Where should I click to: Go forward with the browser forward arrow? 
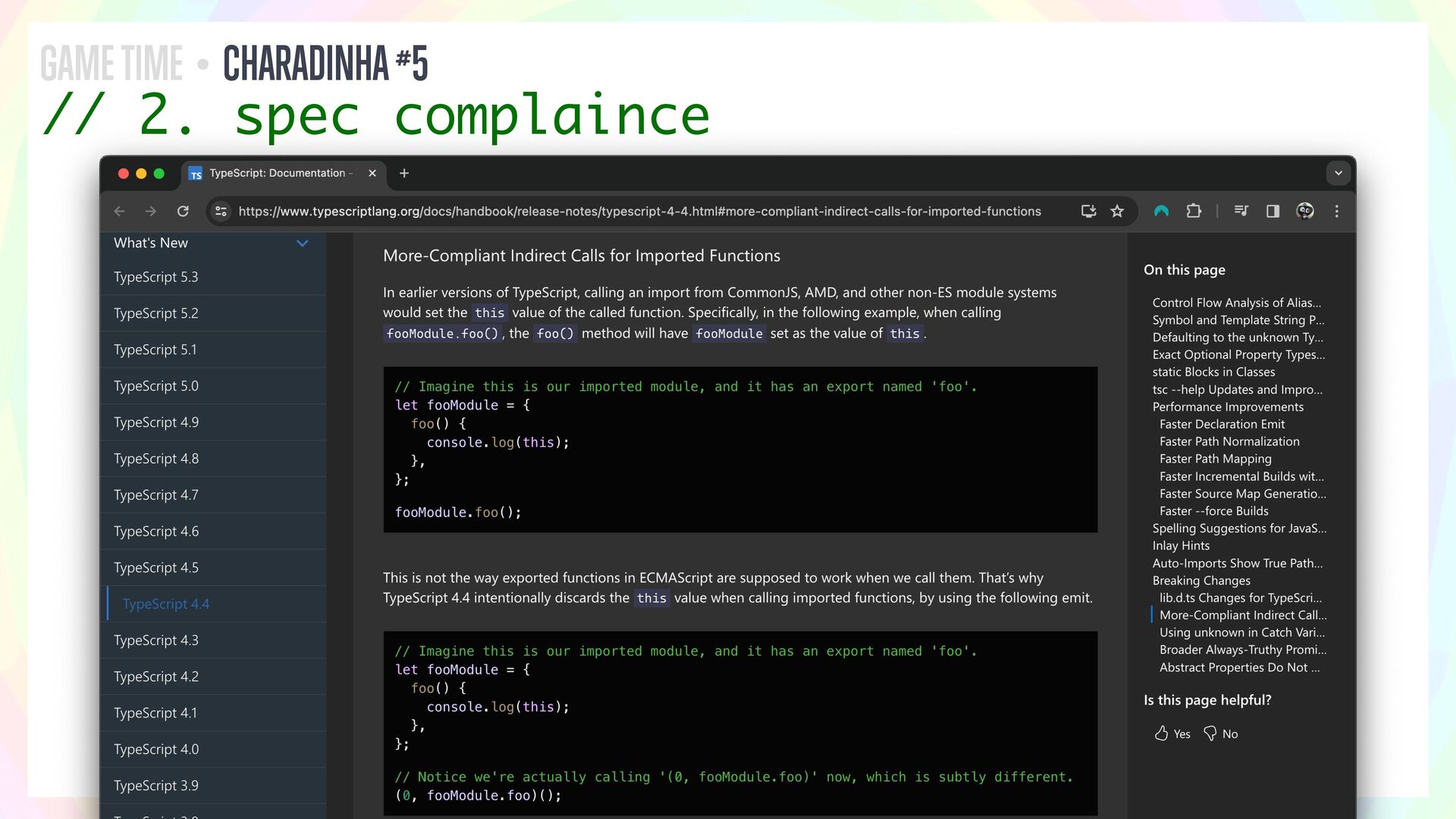click(x=151, y=212)
